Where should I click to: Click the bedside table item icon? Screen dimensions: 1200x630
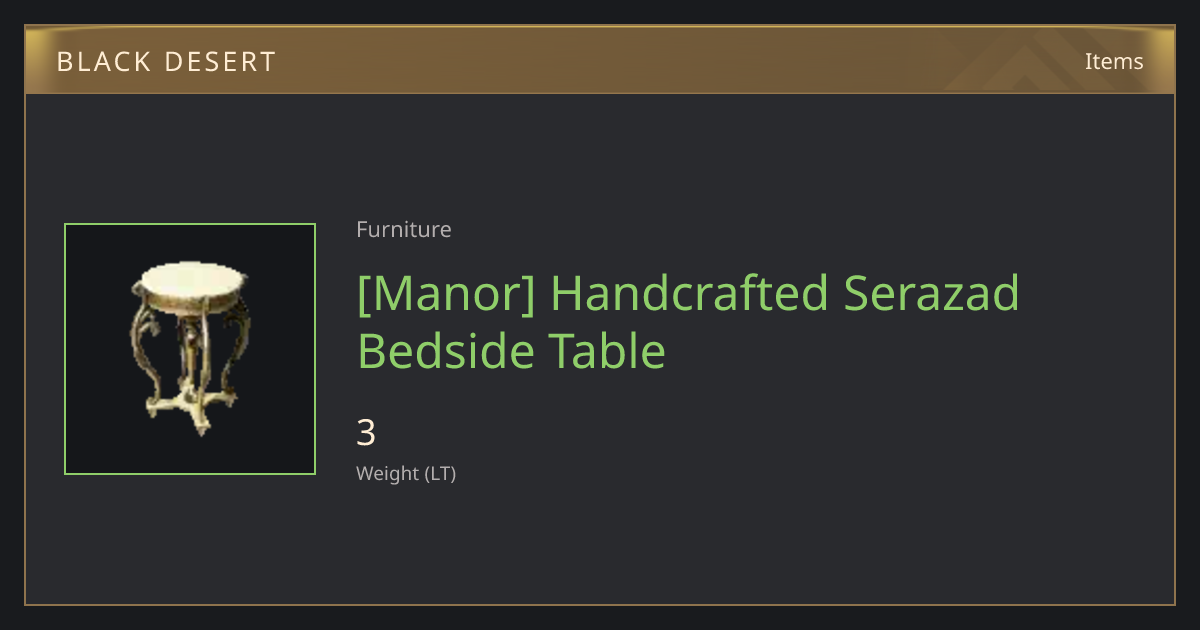point(190,349)
